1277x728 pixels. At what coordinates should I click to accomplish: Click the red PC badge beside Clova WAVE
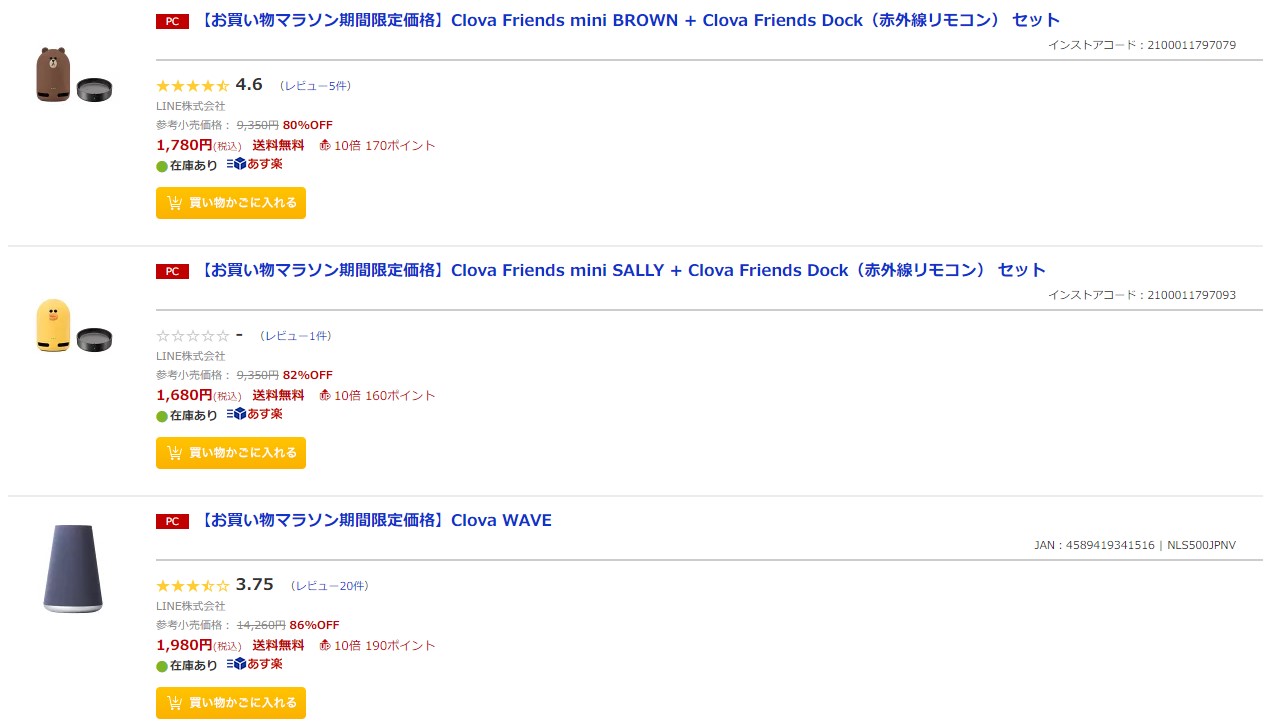pyautogui.click(x=172, y=521)
